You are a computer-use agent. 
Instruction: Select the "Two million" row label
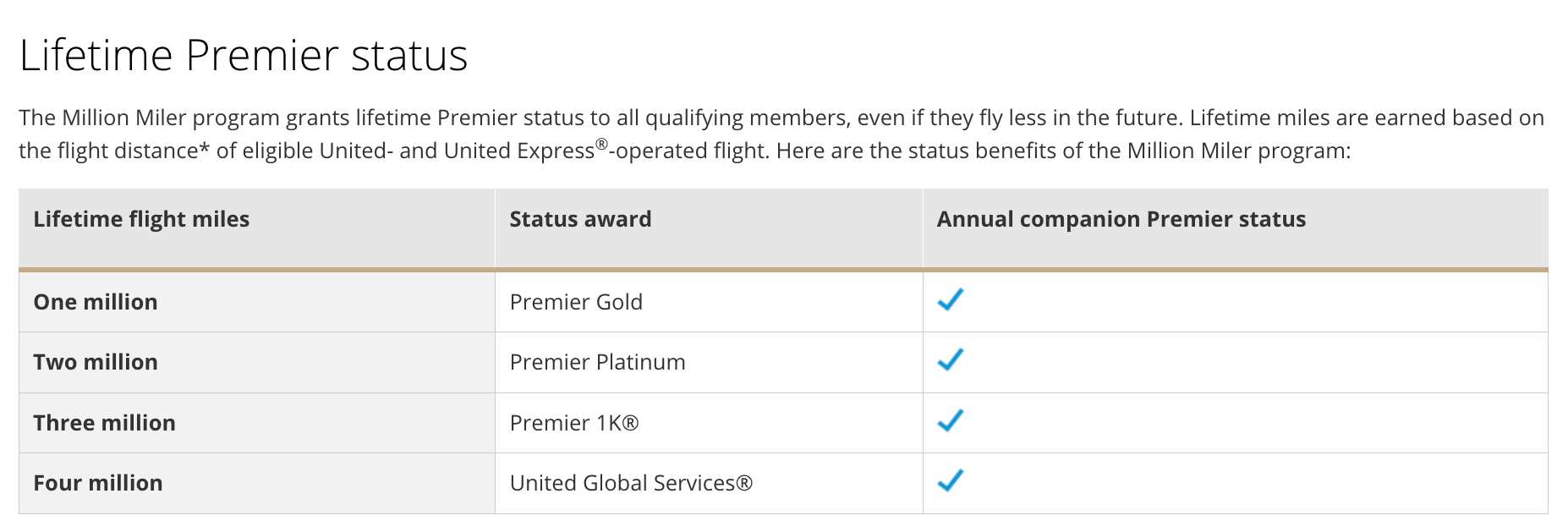[96, 362]
